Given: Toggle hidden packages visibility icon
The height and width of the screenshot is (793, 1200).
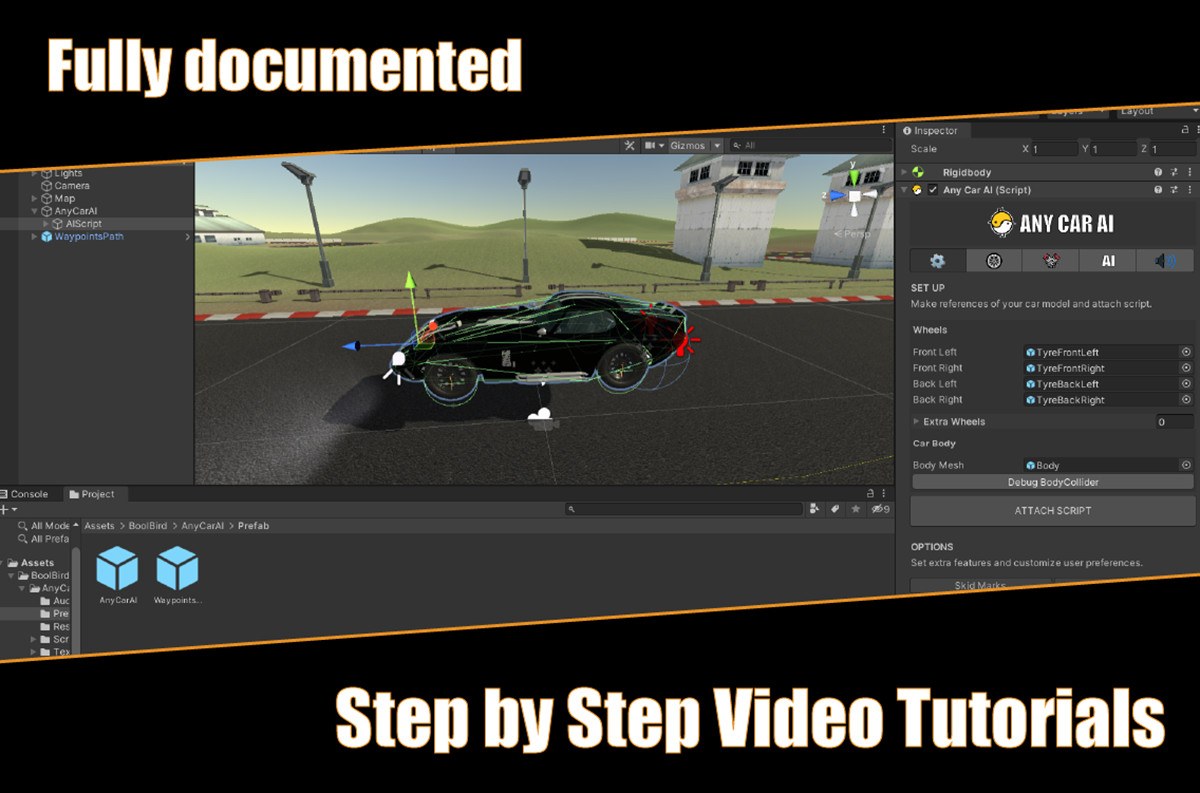Looking at the screenshot, I should 879,509.
